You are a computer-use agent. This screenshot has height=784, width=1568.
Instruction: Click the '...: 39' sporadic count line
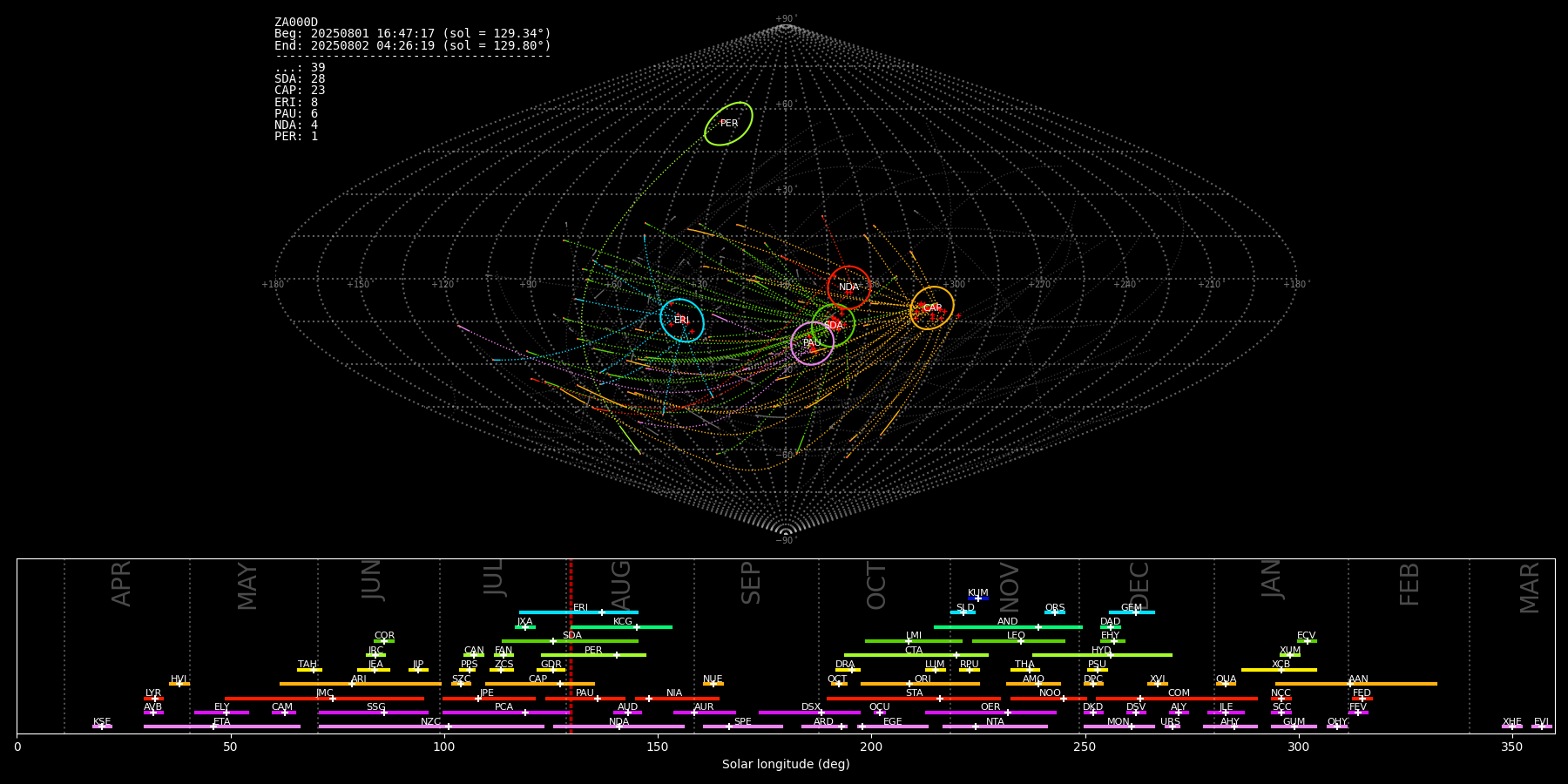[x=300, y=68]
